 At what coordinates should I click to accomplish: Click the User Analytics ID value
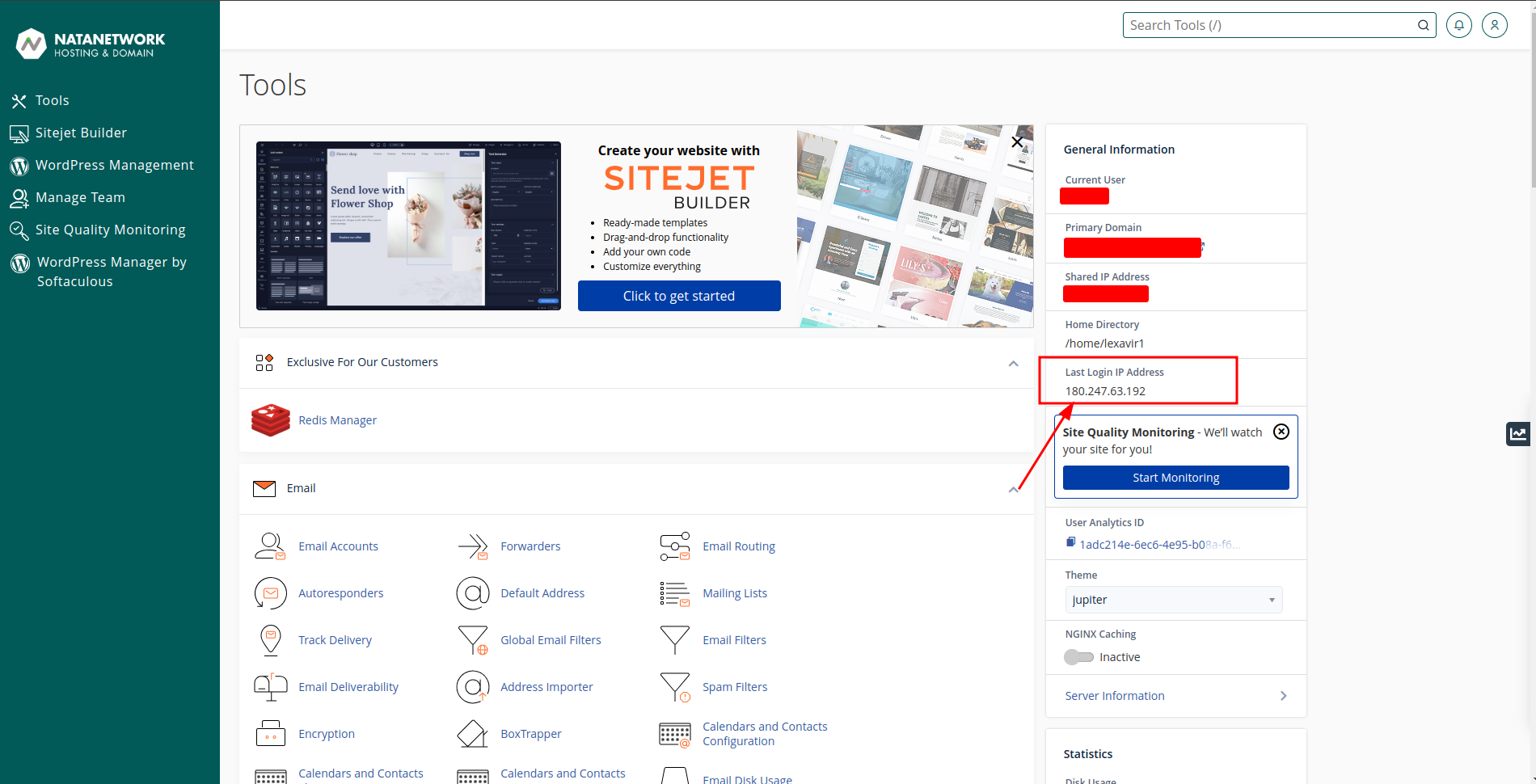(1159, 545)
